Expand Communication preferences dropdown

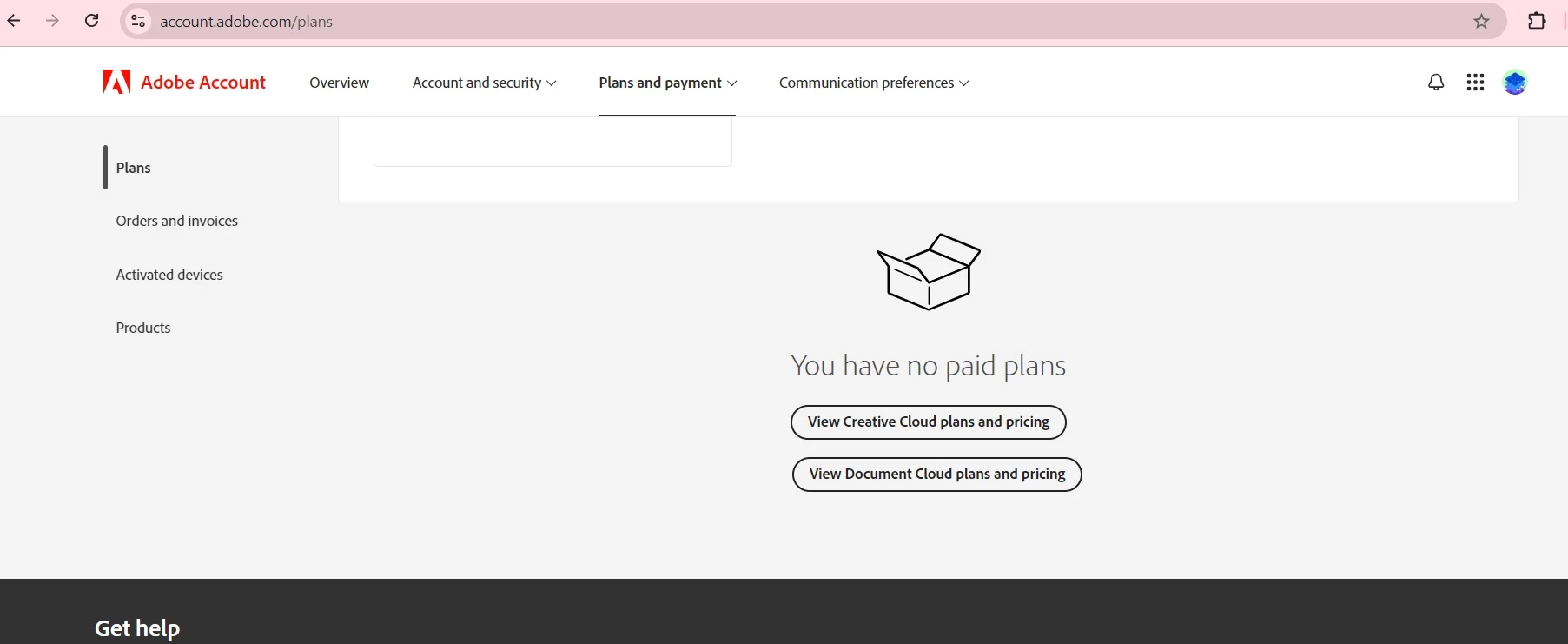click(874, 83)
